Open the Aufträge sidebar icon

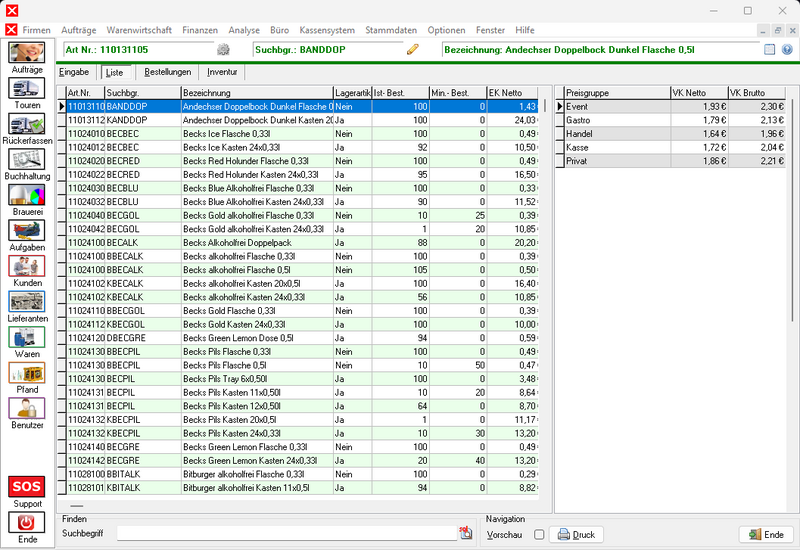[27, 53]
